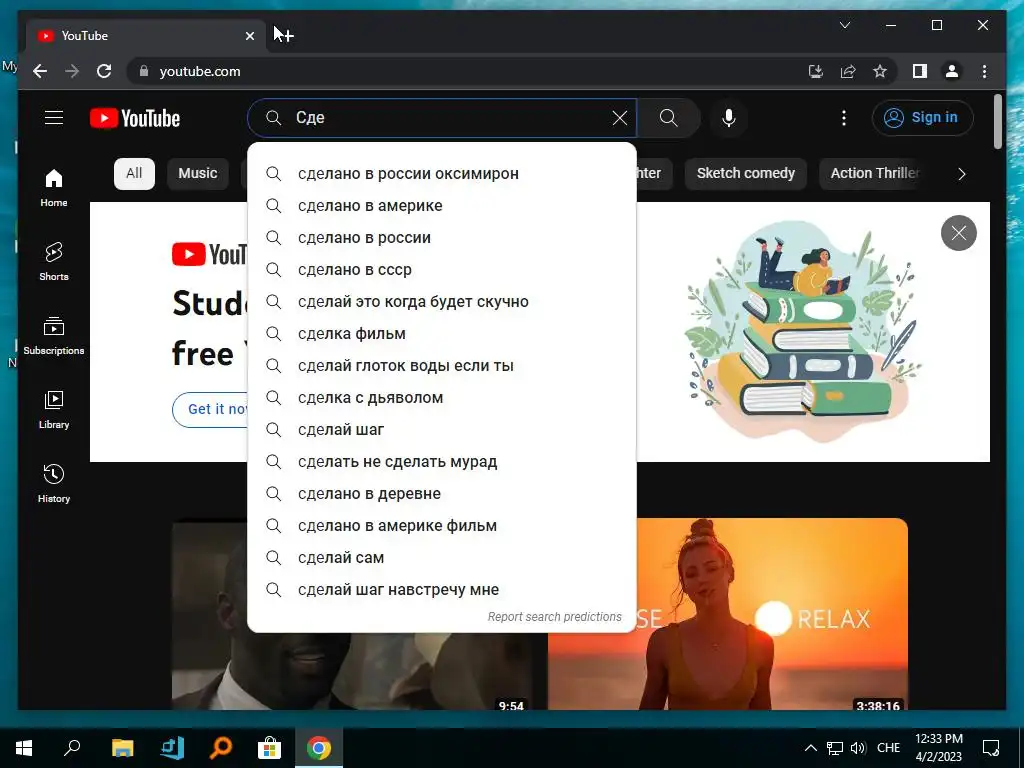The width and height of the screenshot is (1024, 768).
Task: Pick suggestion "сделай шаг навстречу мне"
Action: 442,590
